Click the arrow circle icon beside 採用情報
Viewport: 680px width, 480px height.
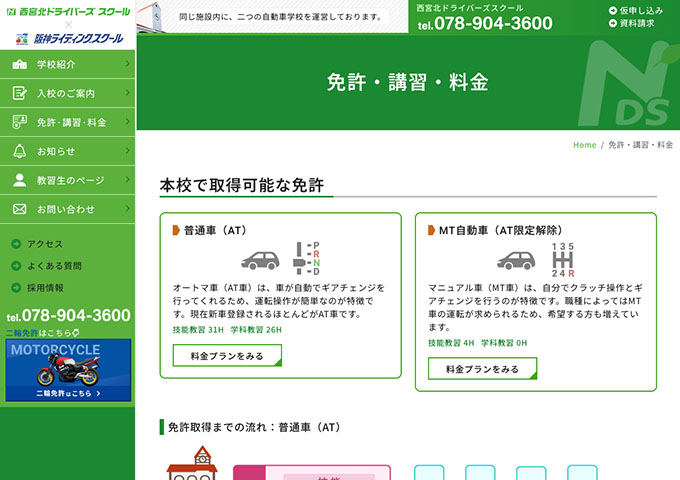(16, 287)
